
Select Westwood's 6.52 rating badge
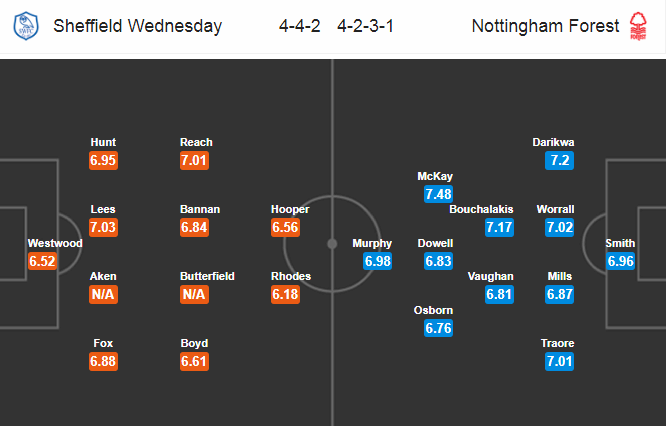pos(42,261)
